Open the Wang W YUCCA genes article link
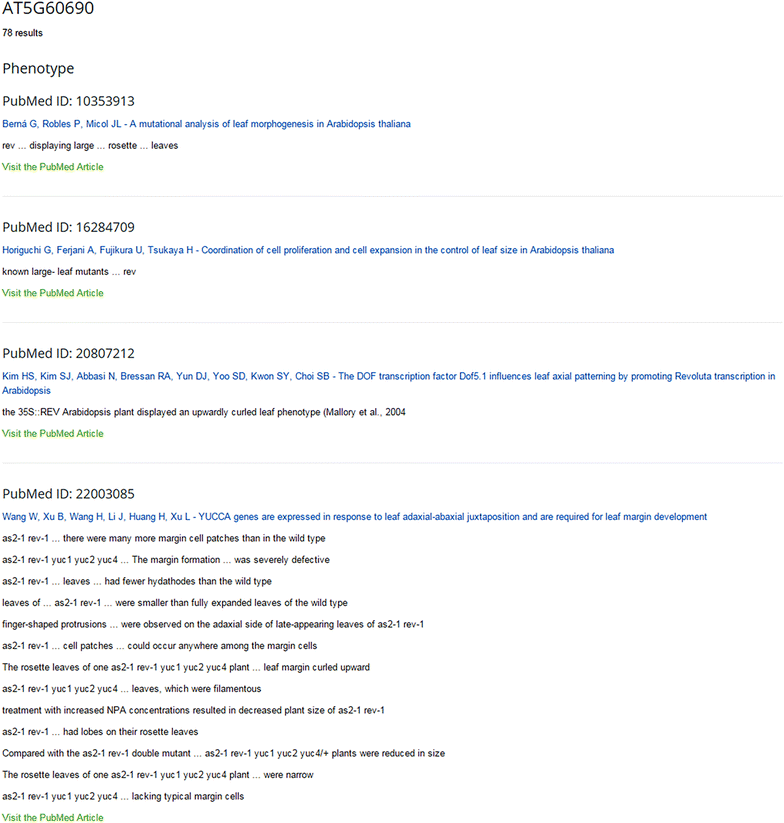 tap(354, 516)
